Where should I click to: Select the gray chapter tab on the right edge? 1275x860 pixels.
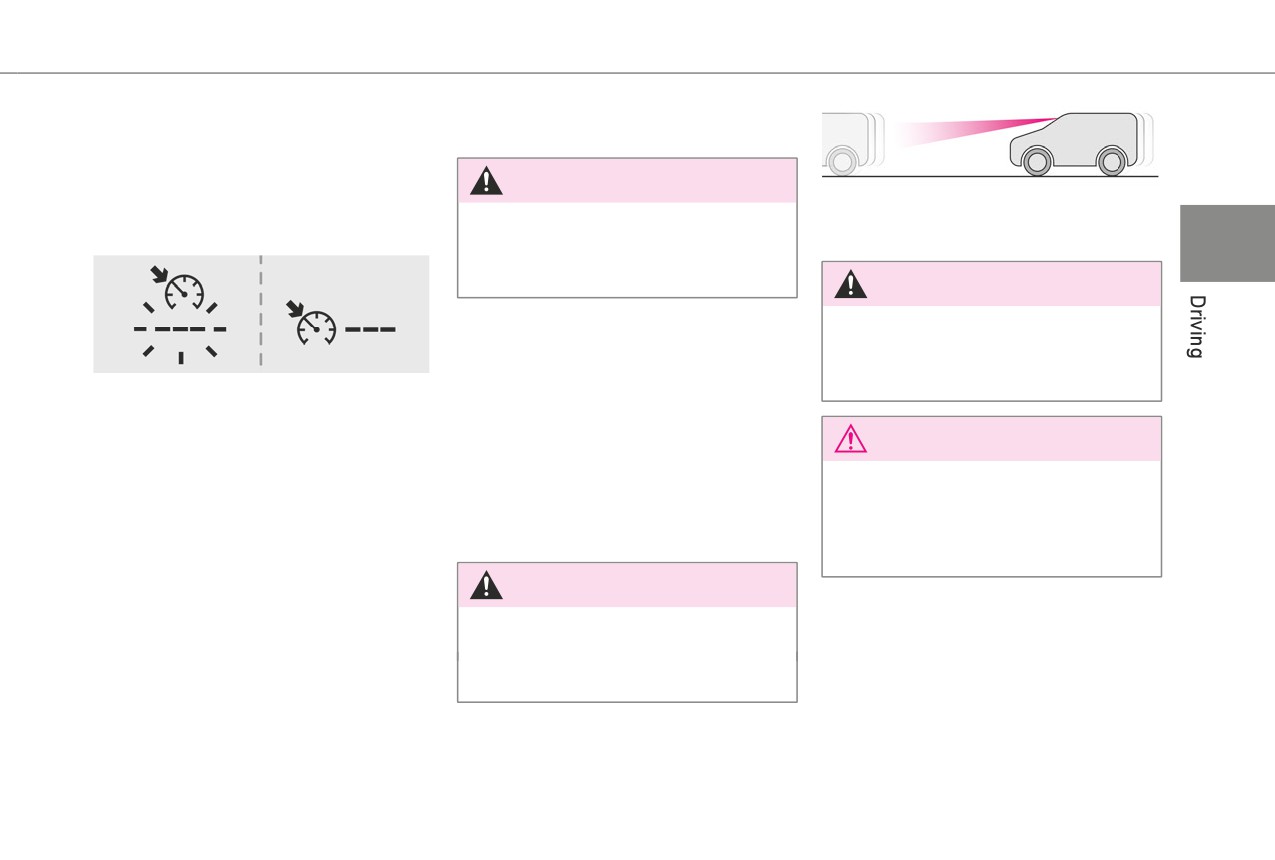pyautogui.click(x=1227, y=243)
